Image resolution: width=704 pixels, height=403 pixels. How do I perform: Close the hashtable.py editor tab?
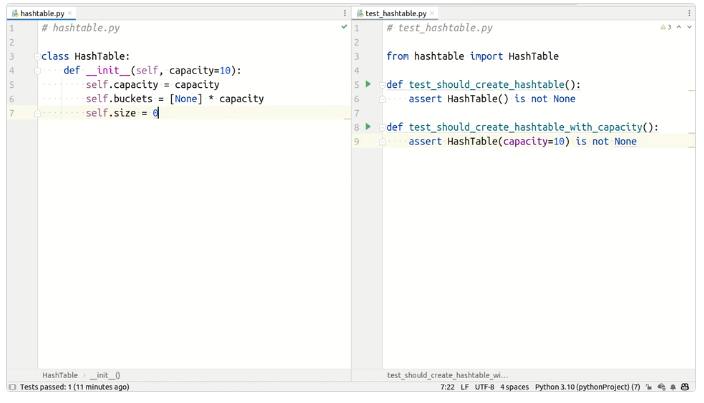70,13
